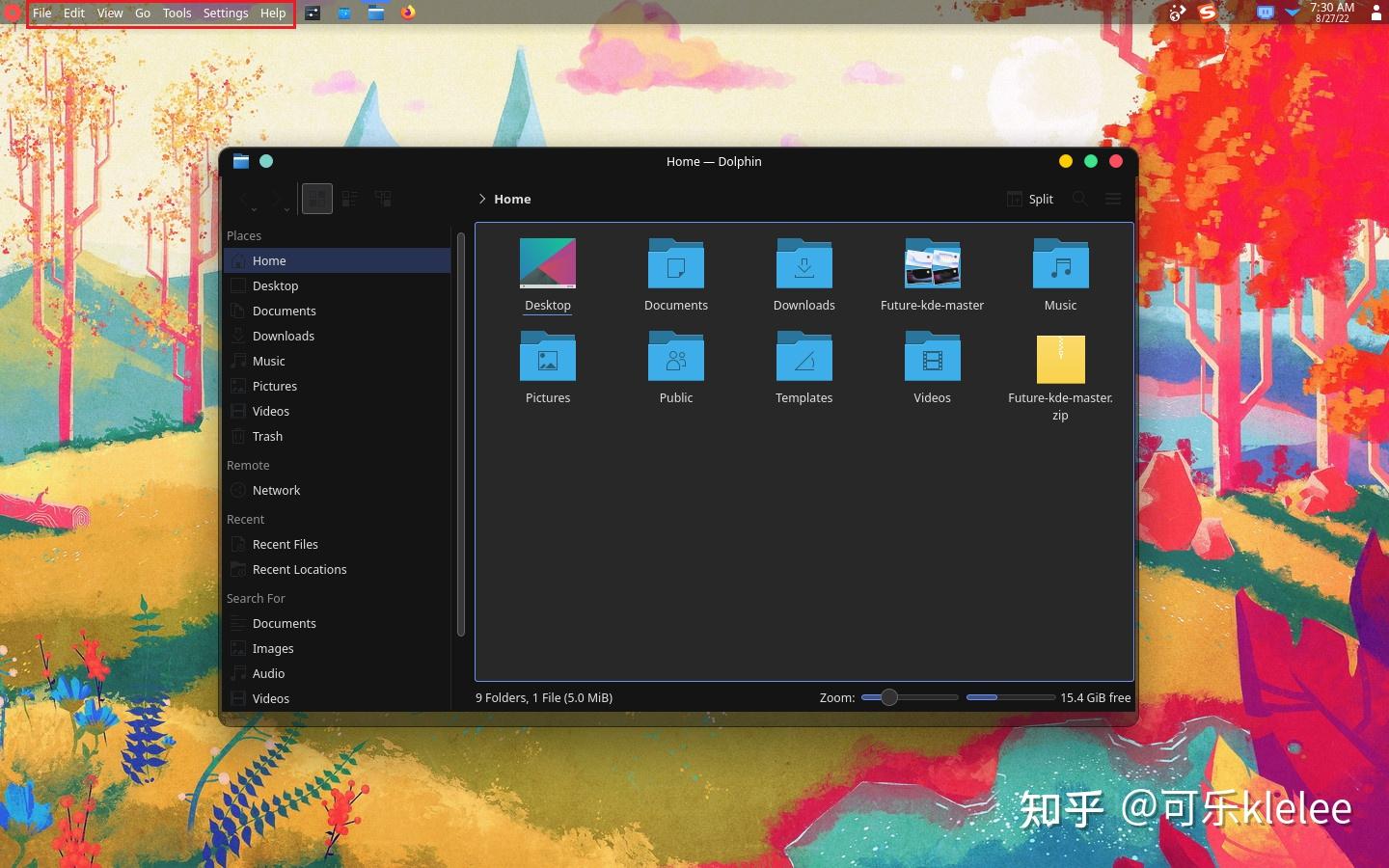This screenshot has width=1389, height=868.
Task: Select the Icons view mode in Dolphin toolbar
Action: point(316,199)
